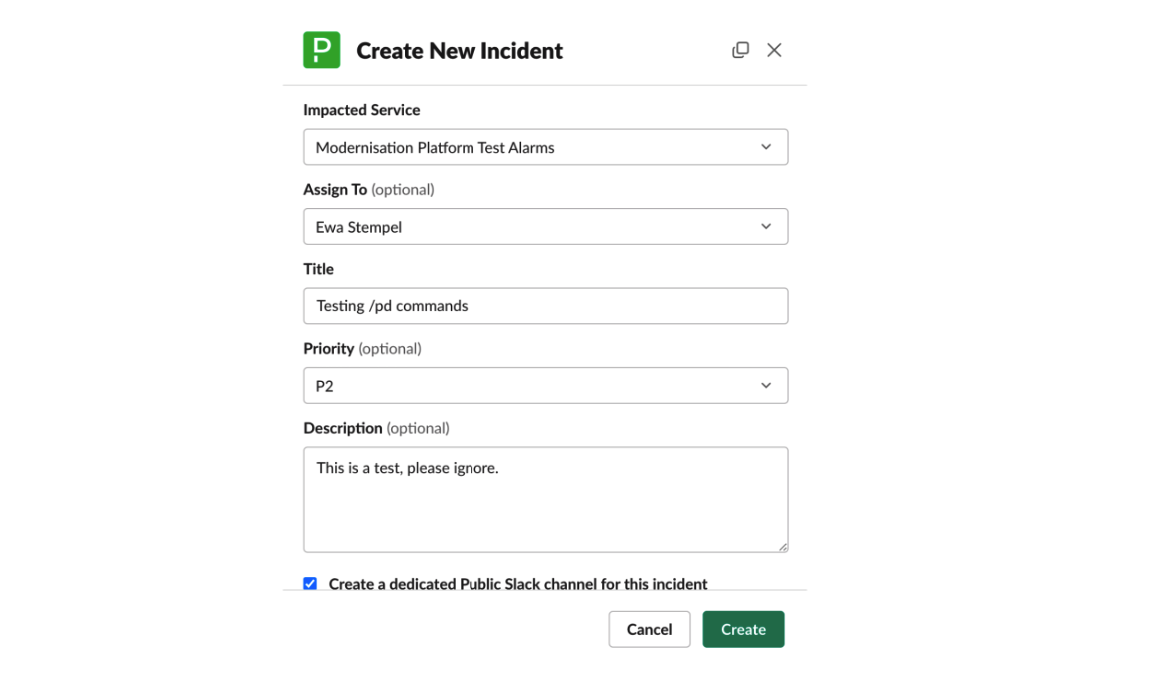
Task: Click the Create New Incident header title
Action: (459, 50)
